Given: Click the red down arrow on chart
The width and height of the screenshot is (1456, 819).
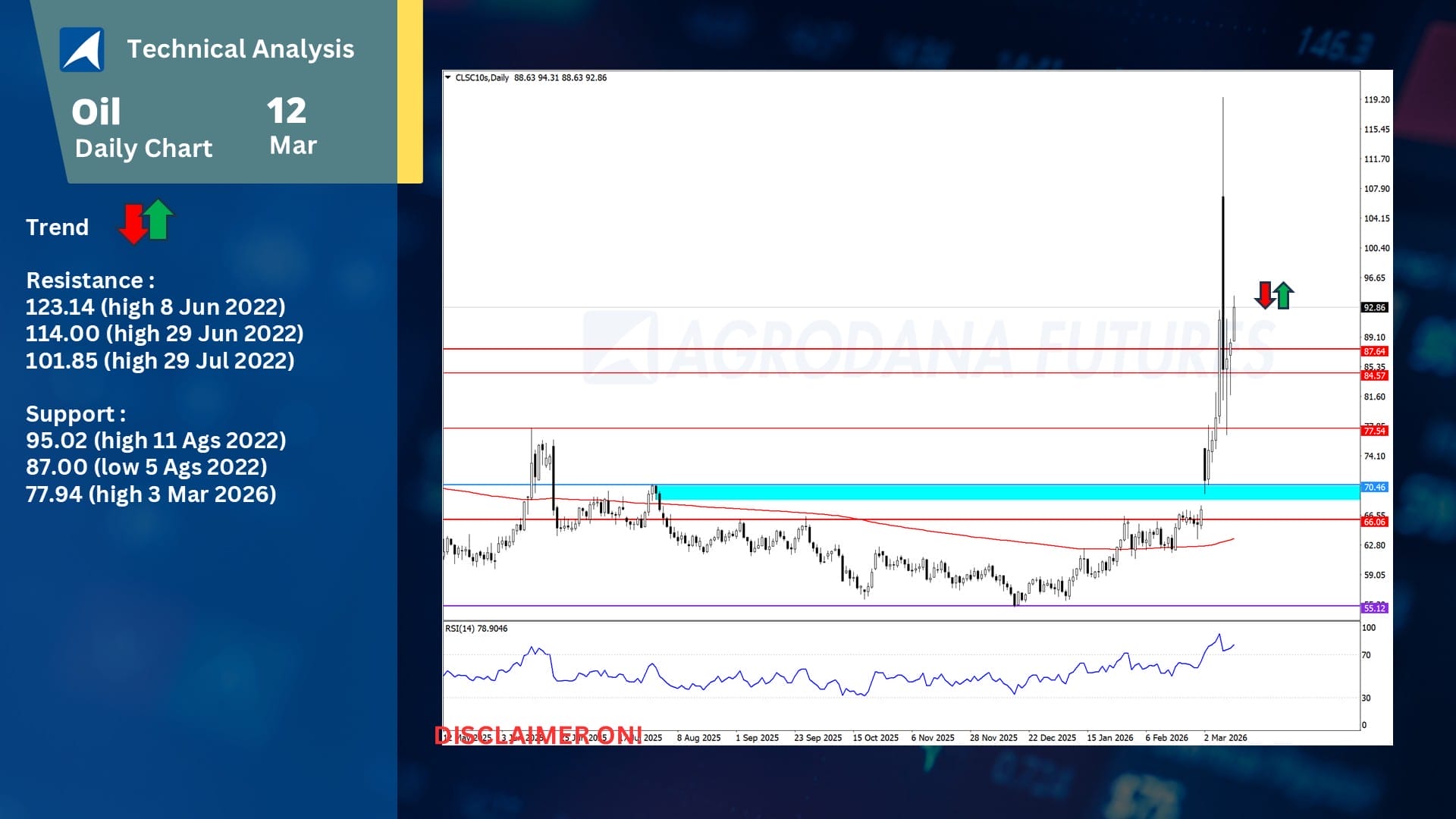Looking at the screenshot, I should pyautogui.click(x=1264, y=295).
